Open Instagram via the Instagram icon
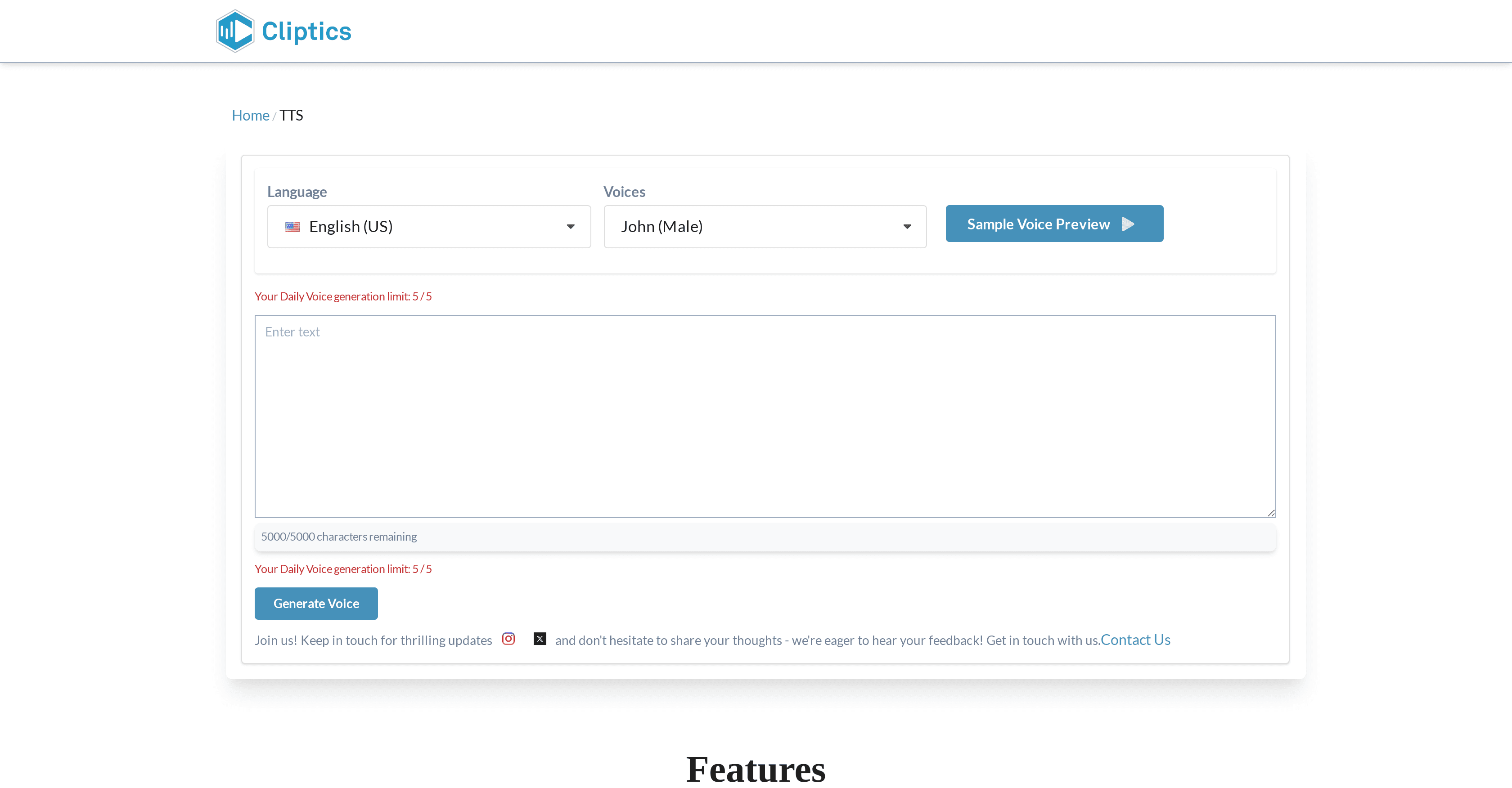The image size is (1512, 788). [508, 639]
